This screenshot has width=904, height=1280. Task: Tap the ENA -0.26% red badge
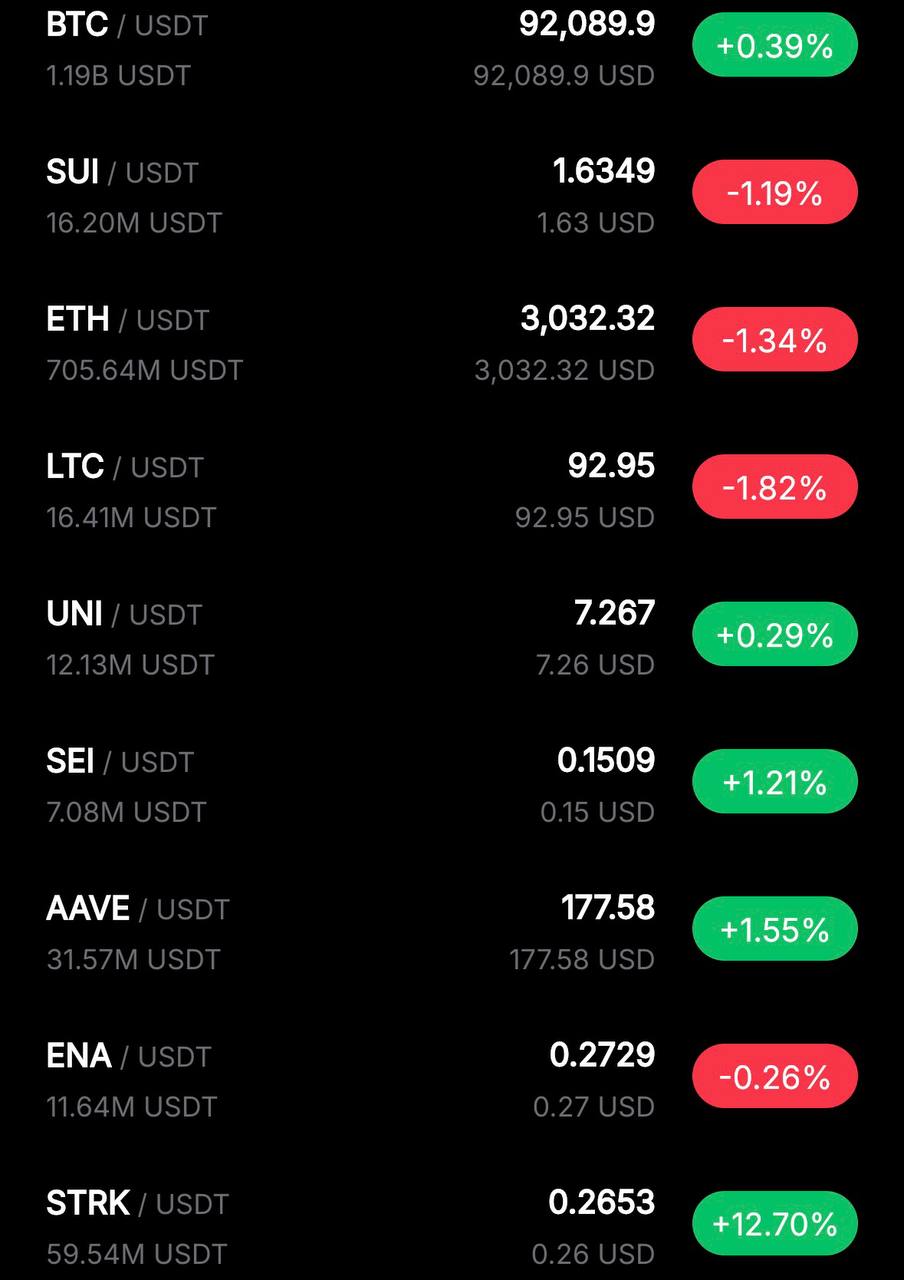pyautogui.click(x=775, y=1077)
